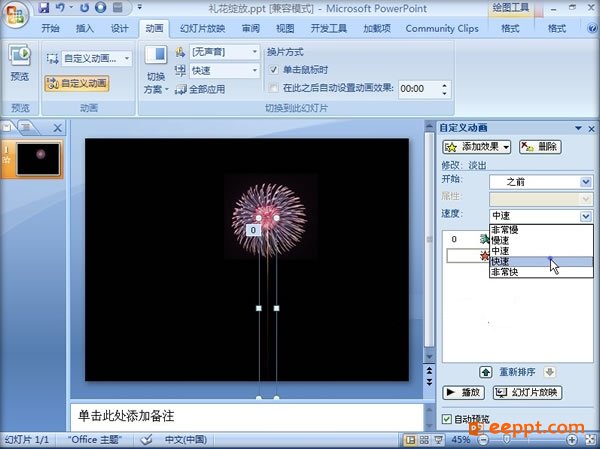Undo the last action
This screenshot has height=449, width=600.
coord(60,8)
